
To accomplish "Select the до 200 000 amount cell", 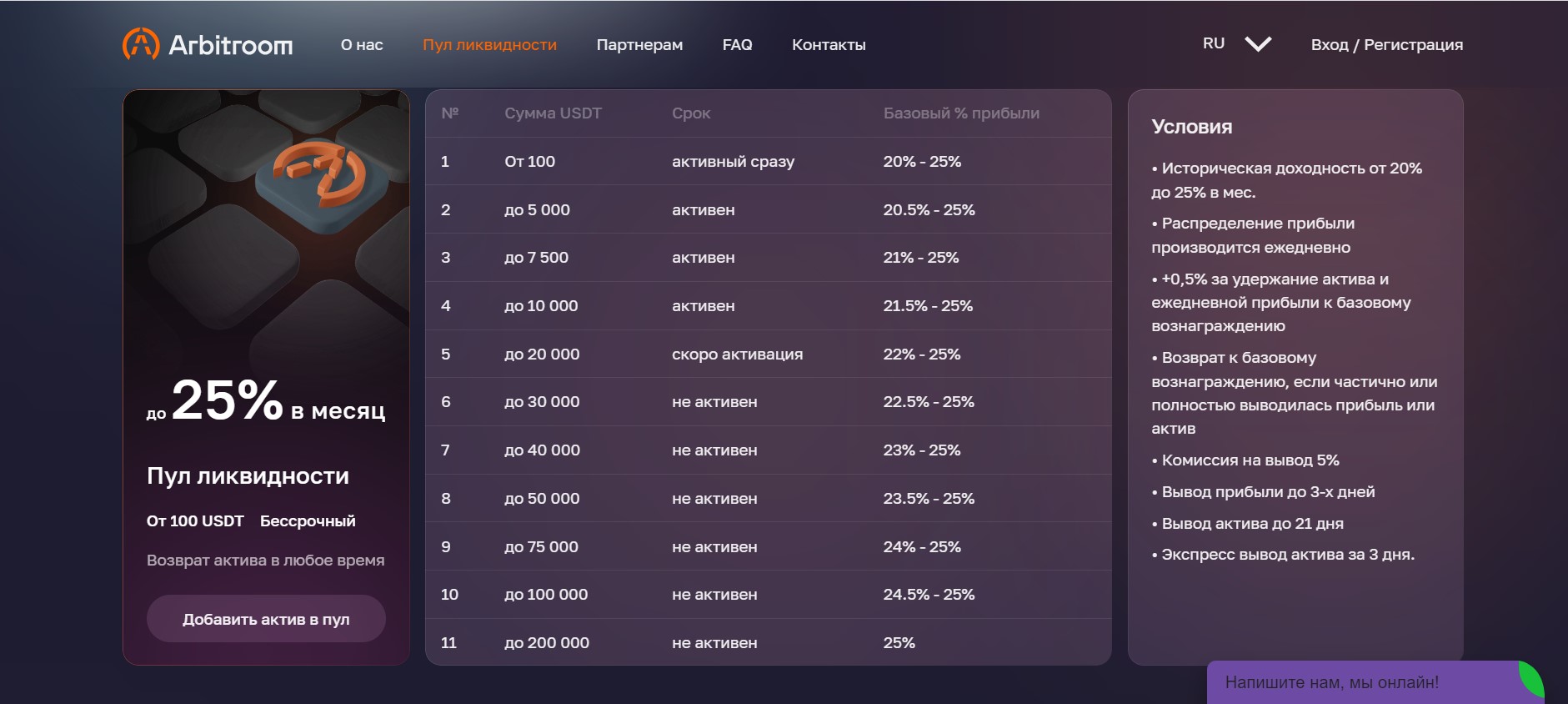I will tap(547, 643).
